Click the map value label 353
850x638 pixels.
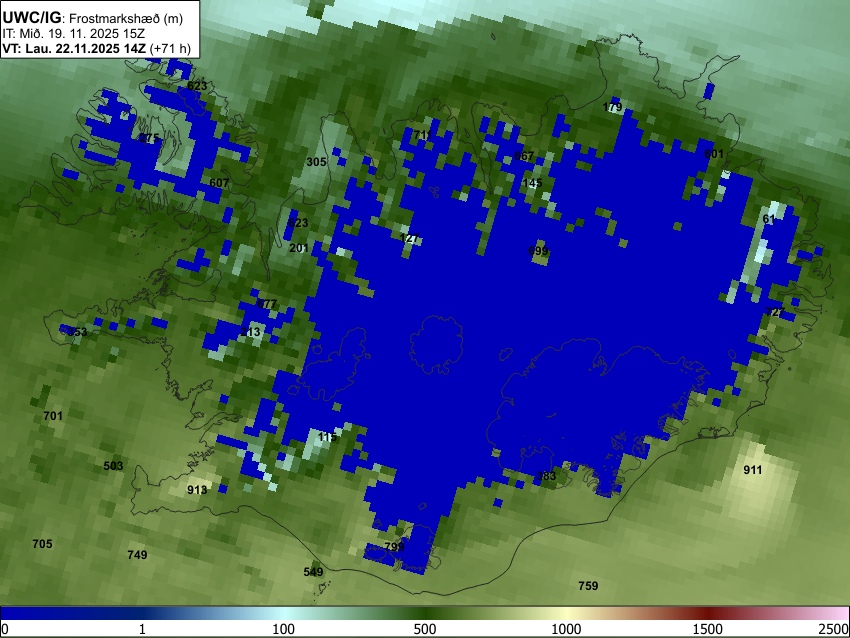77,332
